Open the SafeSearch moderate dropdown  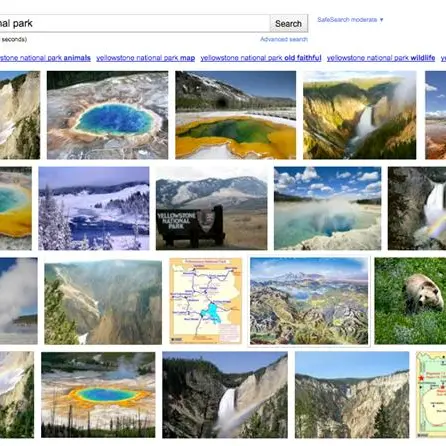pyautogui.click(x=350, y=20)
